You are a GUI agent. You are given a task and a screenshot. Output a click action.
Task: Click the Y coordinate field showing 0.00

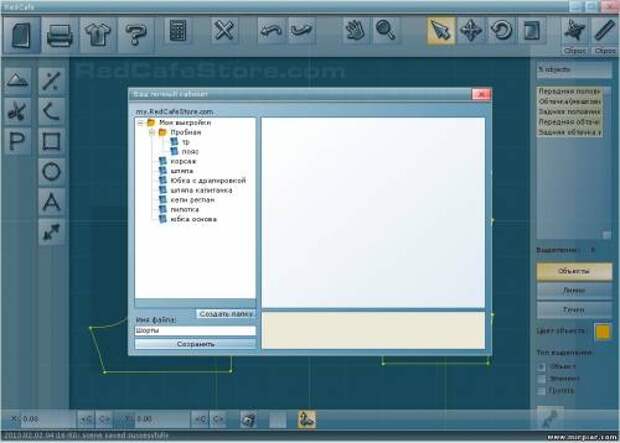162,419
